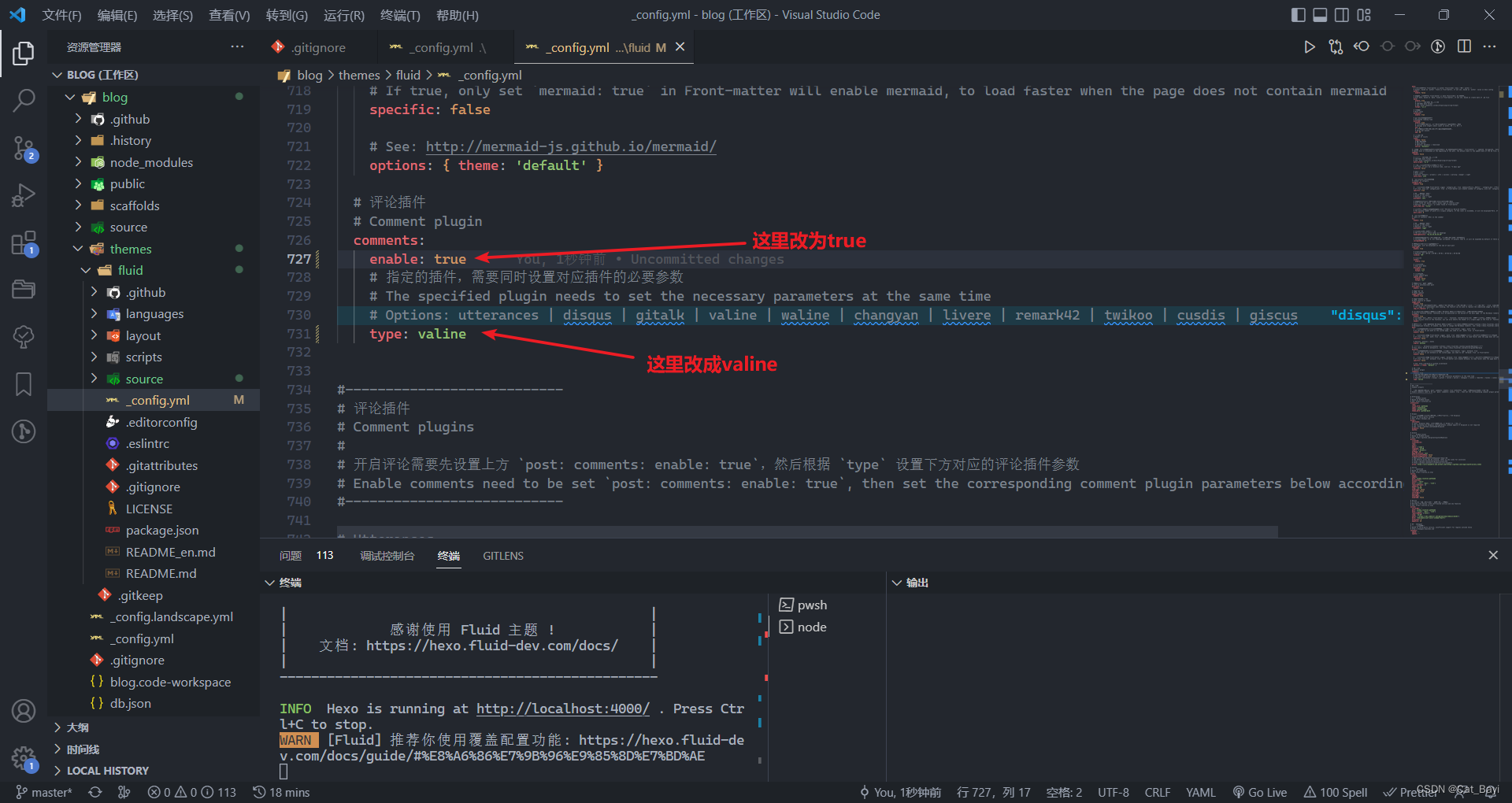1512x803 pixels.
Task: Click the split editor icon
Action: [1464, 46]
